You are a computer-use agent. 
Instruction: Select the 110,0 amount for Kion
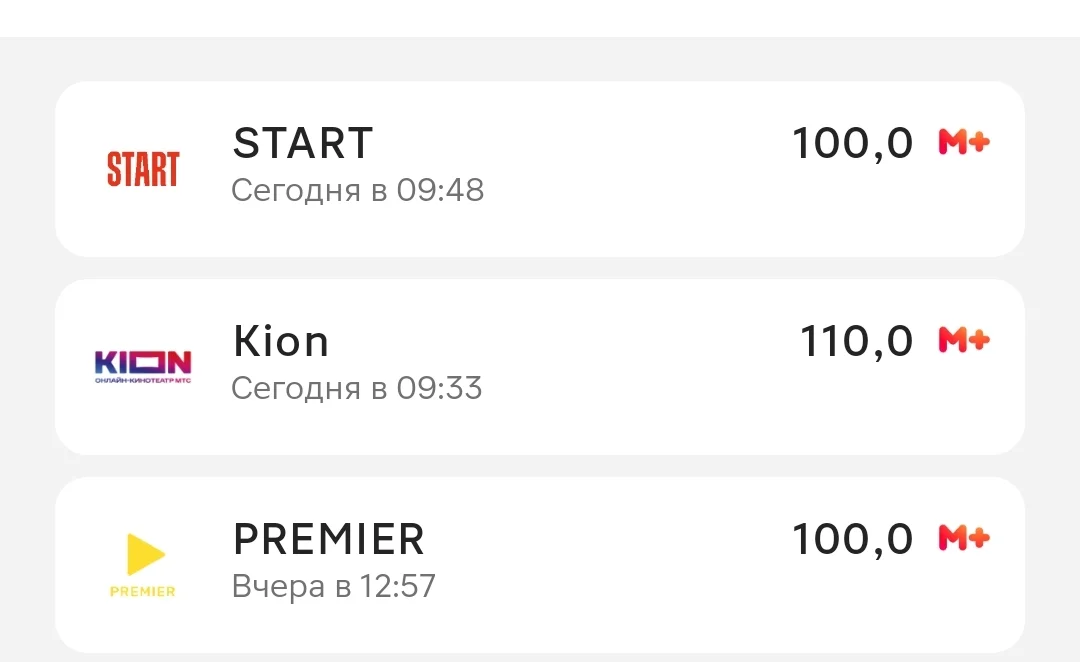click(x=856, y=342)
